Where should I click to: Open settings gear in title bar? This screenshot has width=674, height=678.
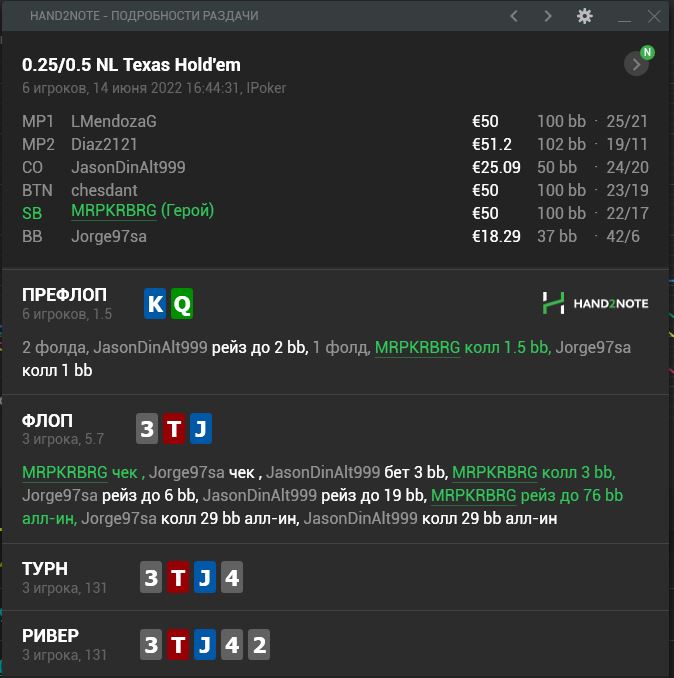585,16
